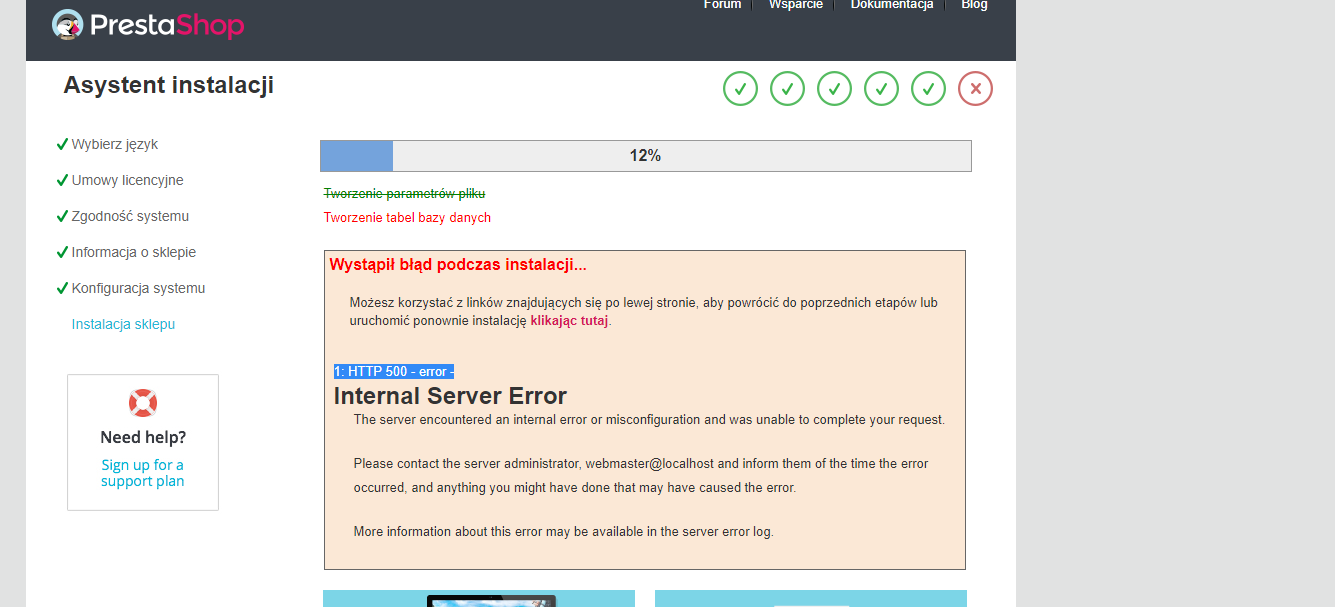Screen dimensions: 1335x607
Task: Go back to Wybierz język step
Action: 115,144
